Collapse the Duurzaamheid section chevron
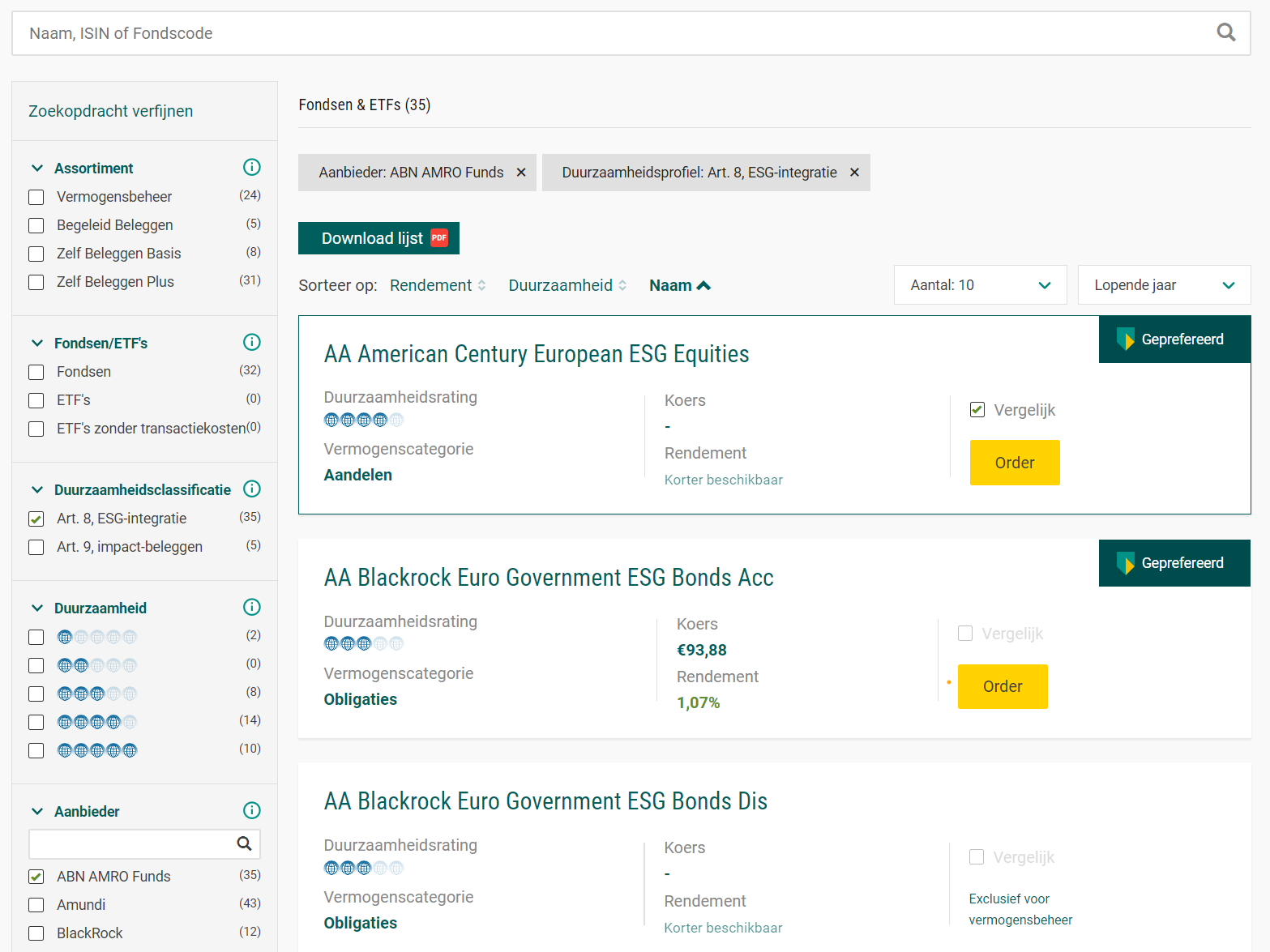Image resolution: width=1270 pixels, height=952 pixels. (x=37, y=608)
